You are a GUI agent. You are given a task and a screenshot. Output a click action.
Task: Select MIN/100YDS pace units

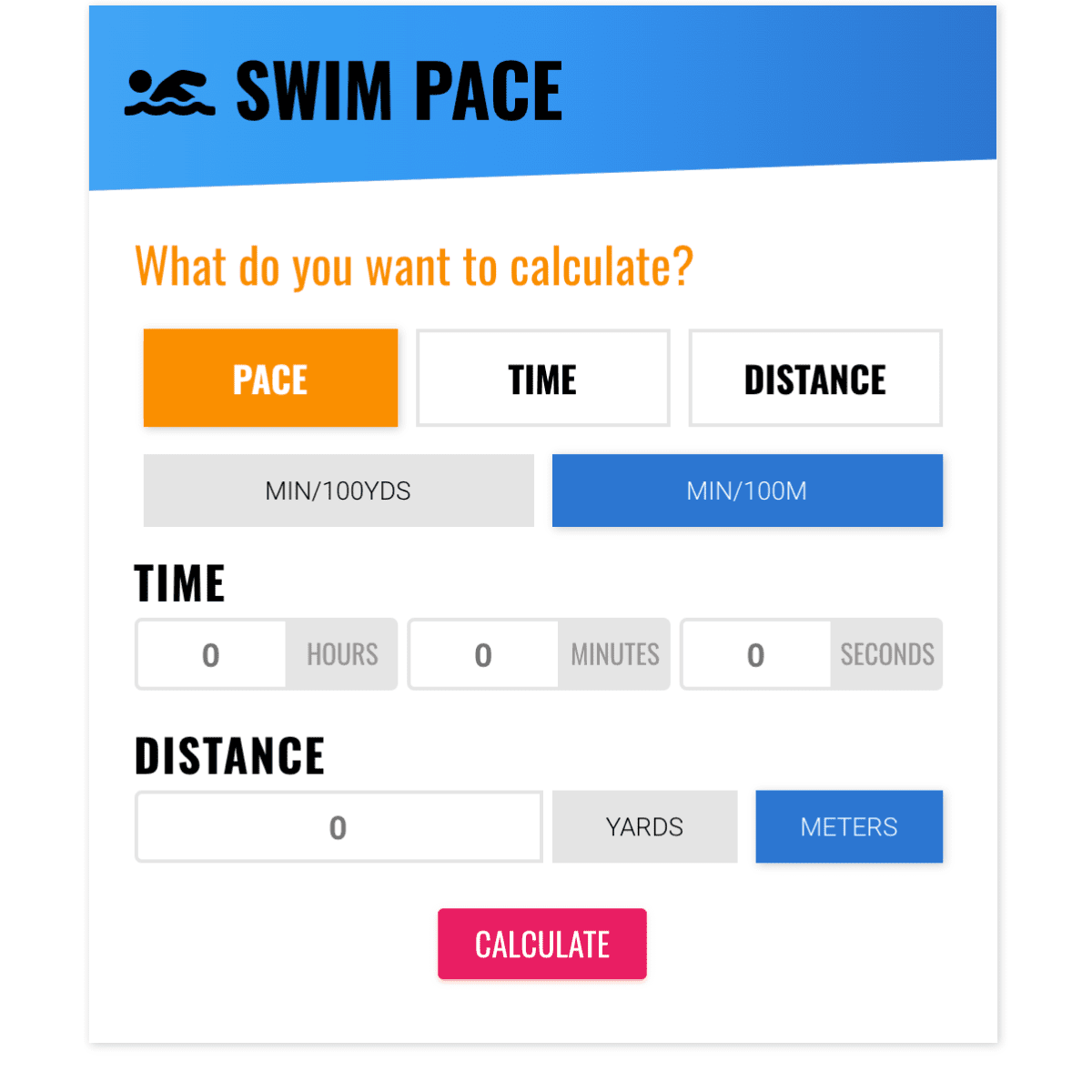(x=339, y=490)
